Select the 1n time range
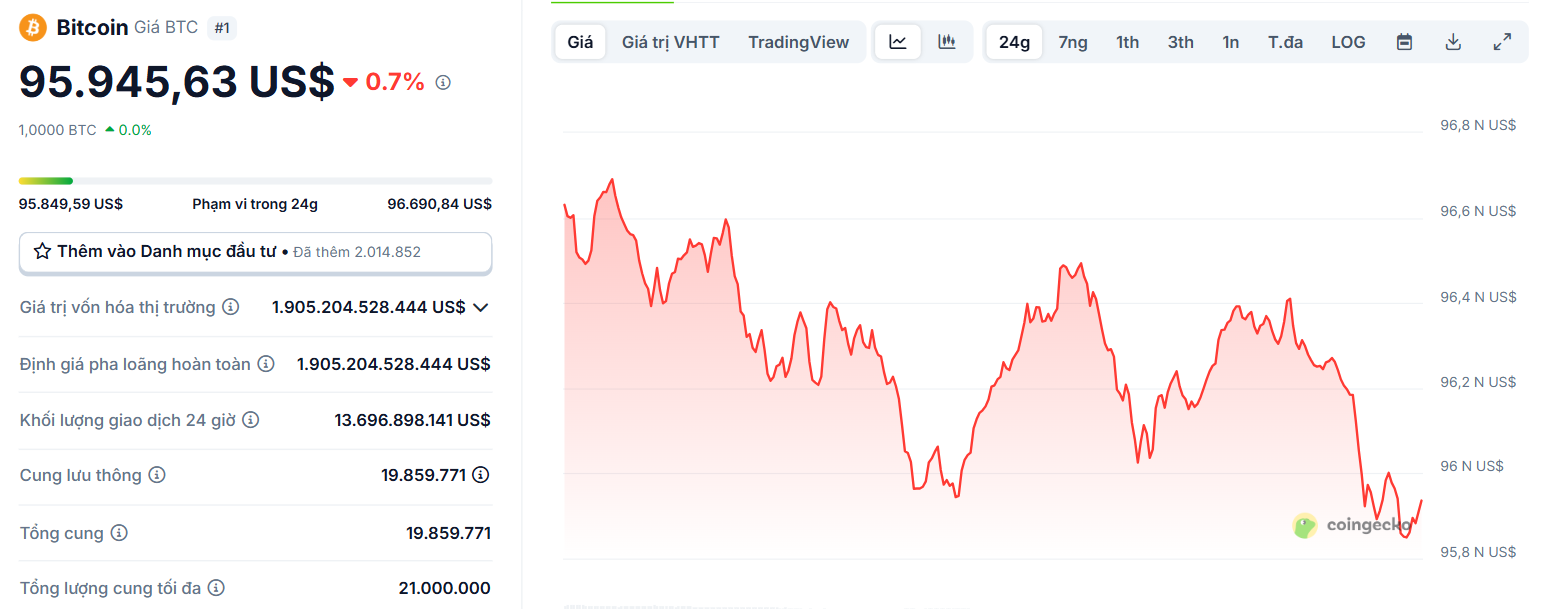Viewport: 1541px width, 609px height. (x=1231, y=42)
